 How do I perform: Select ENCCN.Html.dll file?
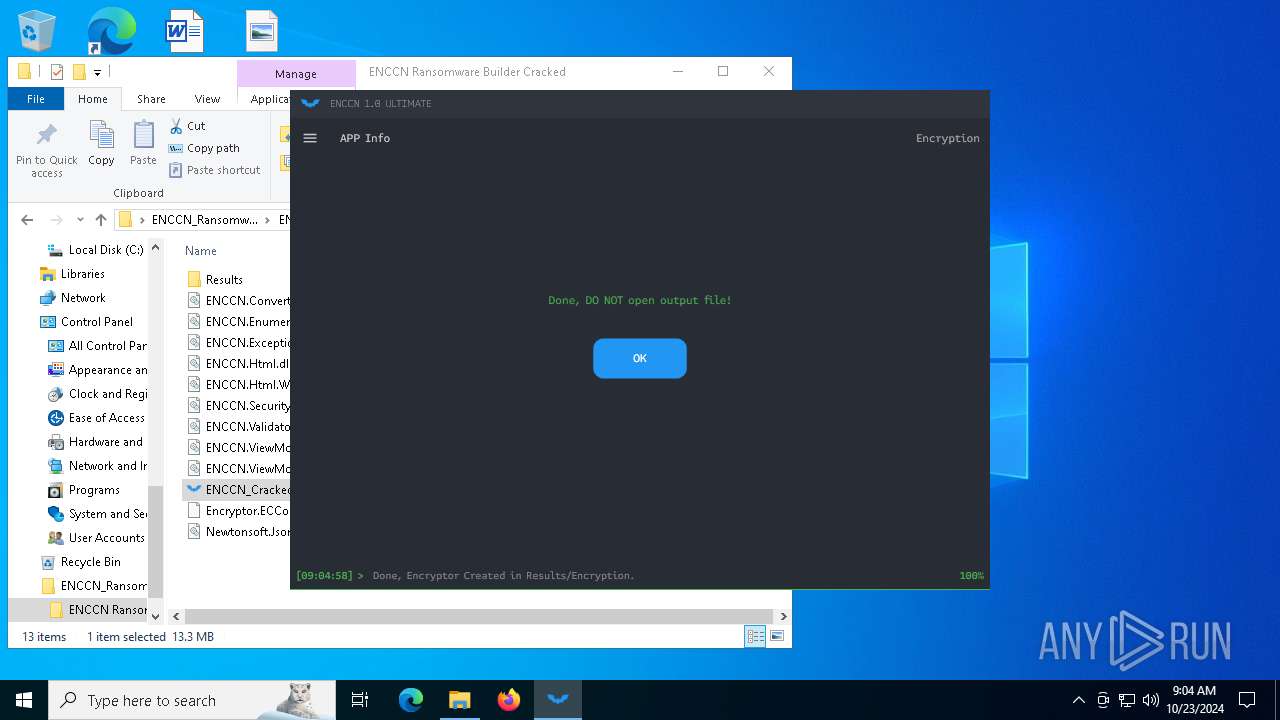(x=238, y=364)
